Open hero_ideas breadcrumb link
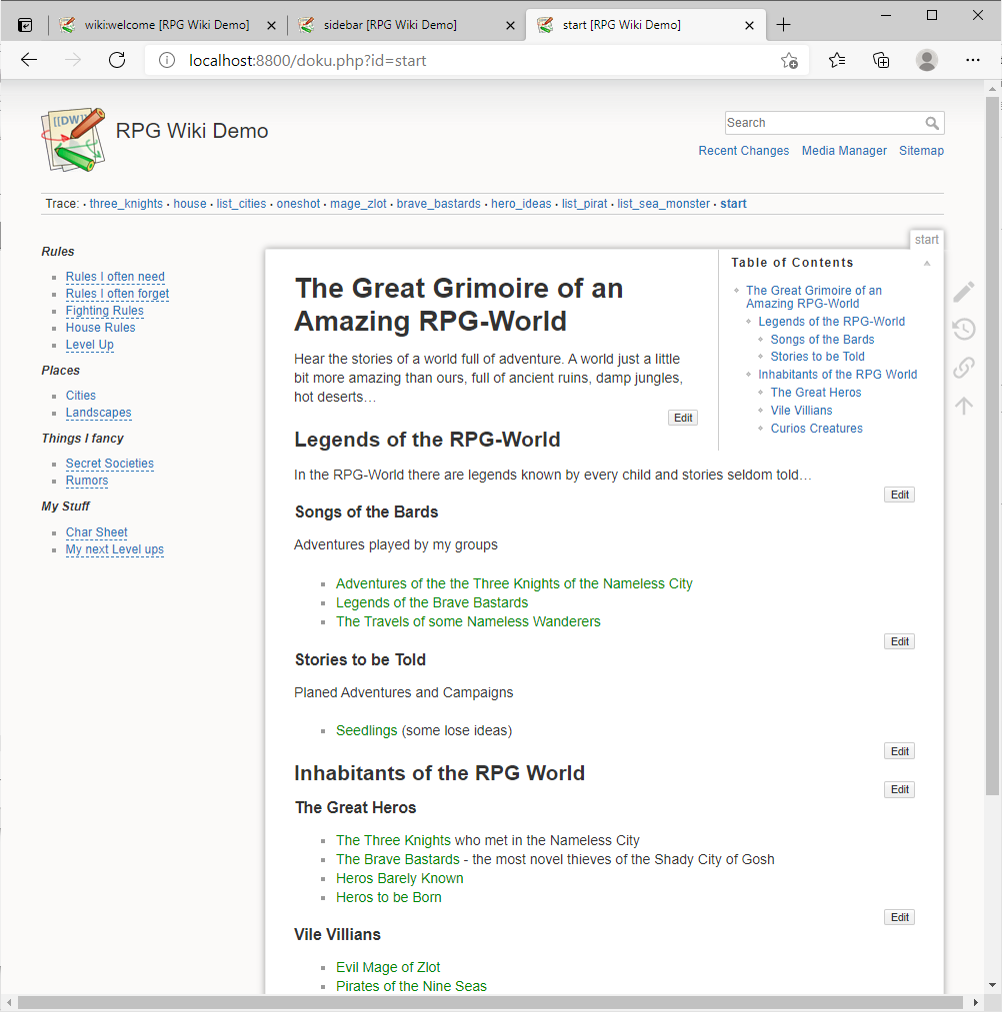This screenshot has height=1012, width=1002. pos(521,204)
